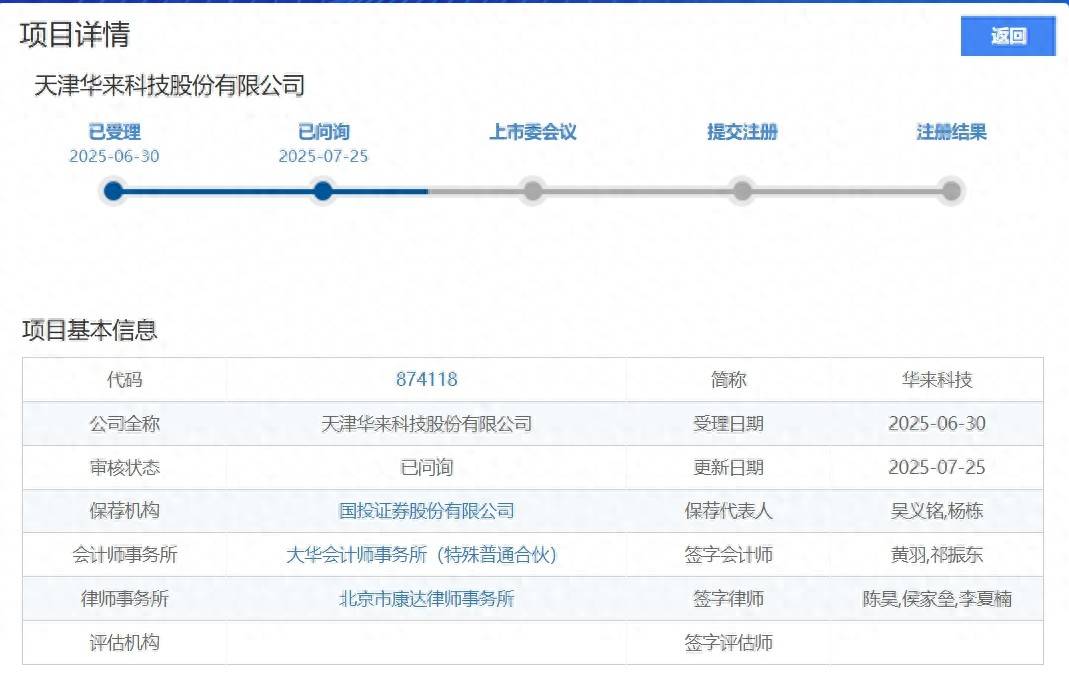Select the 已问询 progress step dot
Screen dimensions: 1069x696
click(323, 191)
